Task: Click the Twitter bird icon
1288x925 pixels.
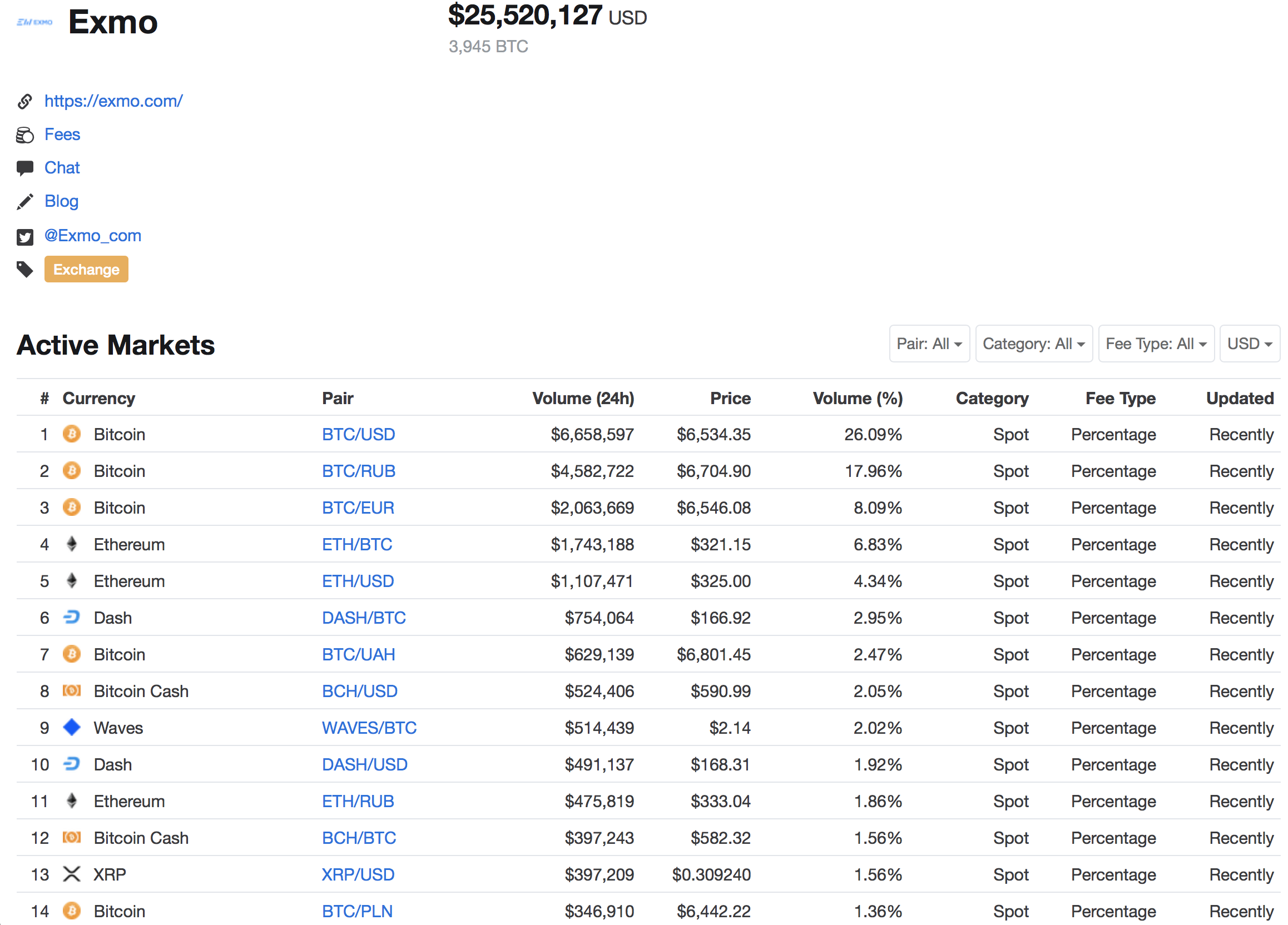Action: (24, 237)
